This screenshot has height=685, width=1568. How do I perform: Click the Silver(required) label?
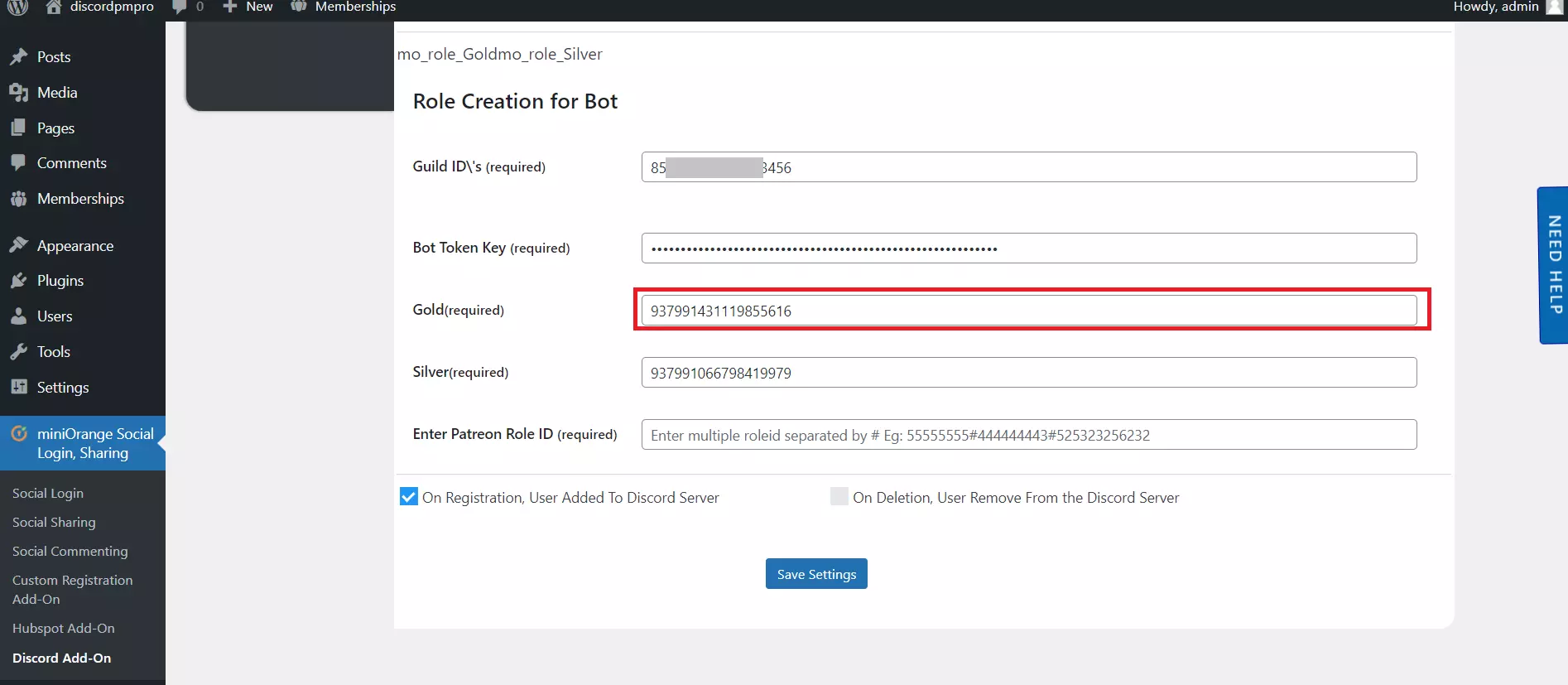pyautogui.click(x=461, y=372)
